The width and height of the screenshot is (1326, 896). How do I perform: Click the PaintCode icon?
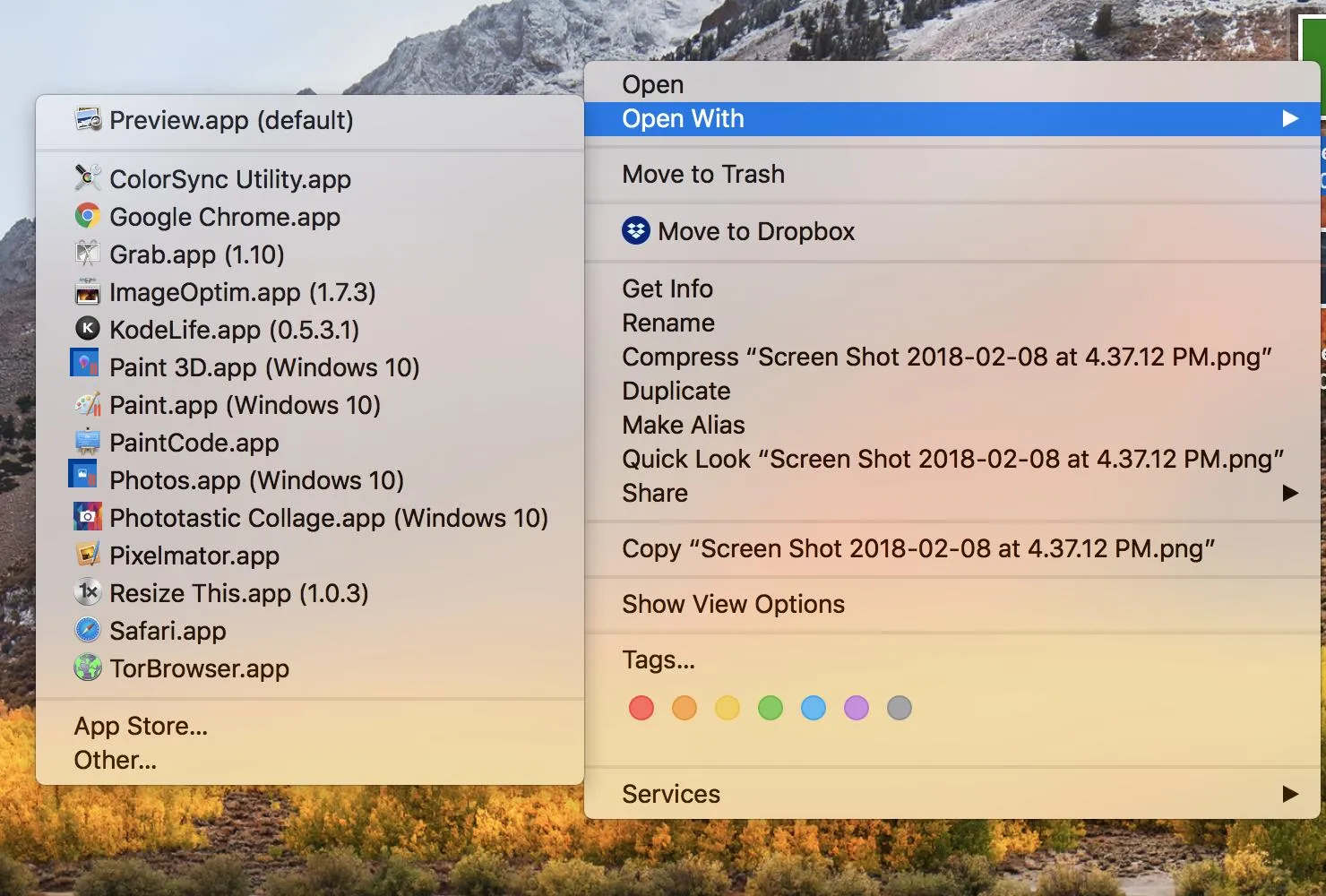click(88, 442)
